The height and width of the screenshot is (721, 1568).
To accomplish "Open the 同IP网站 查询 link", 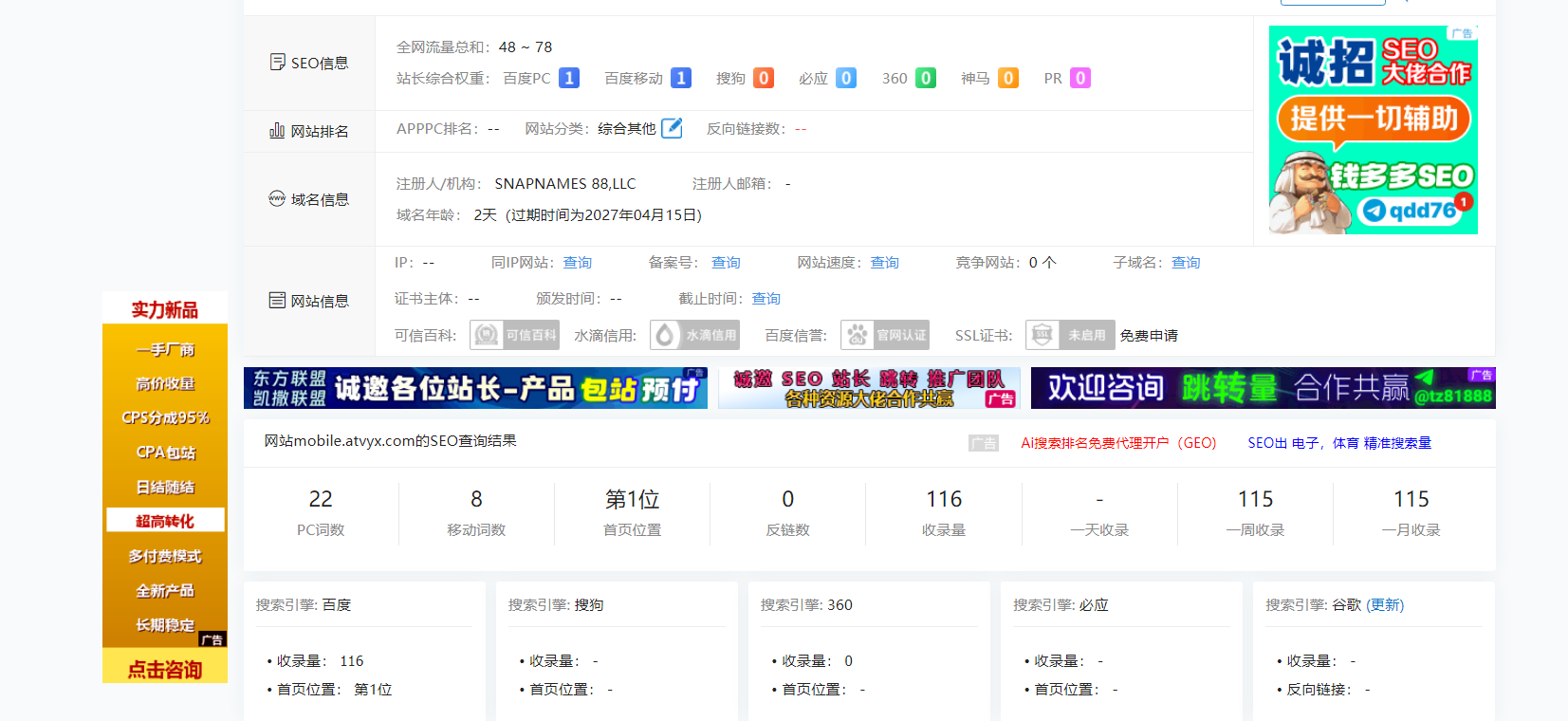I will (x=578, y=263).
